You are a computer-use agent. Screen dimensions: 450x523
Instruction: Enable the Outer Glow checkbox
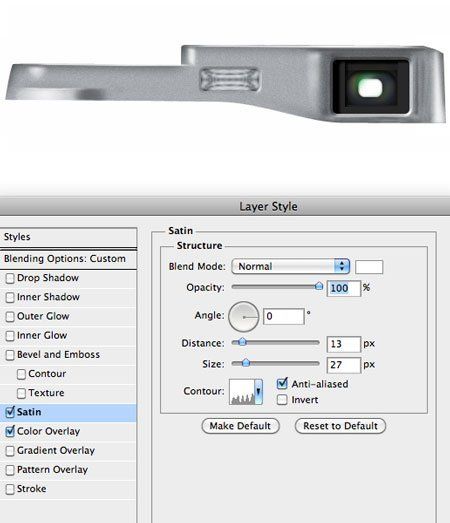tap(10, 317)
